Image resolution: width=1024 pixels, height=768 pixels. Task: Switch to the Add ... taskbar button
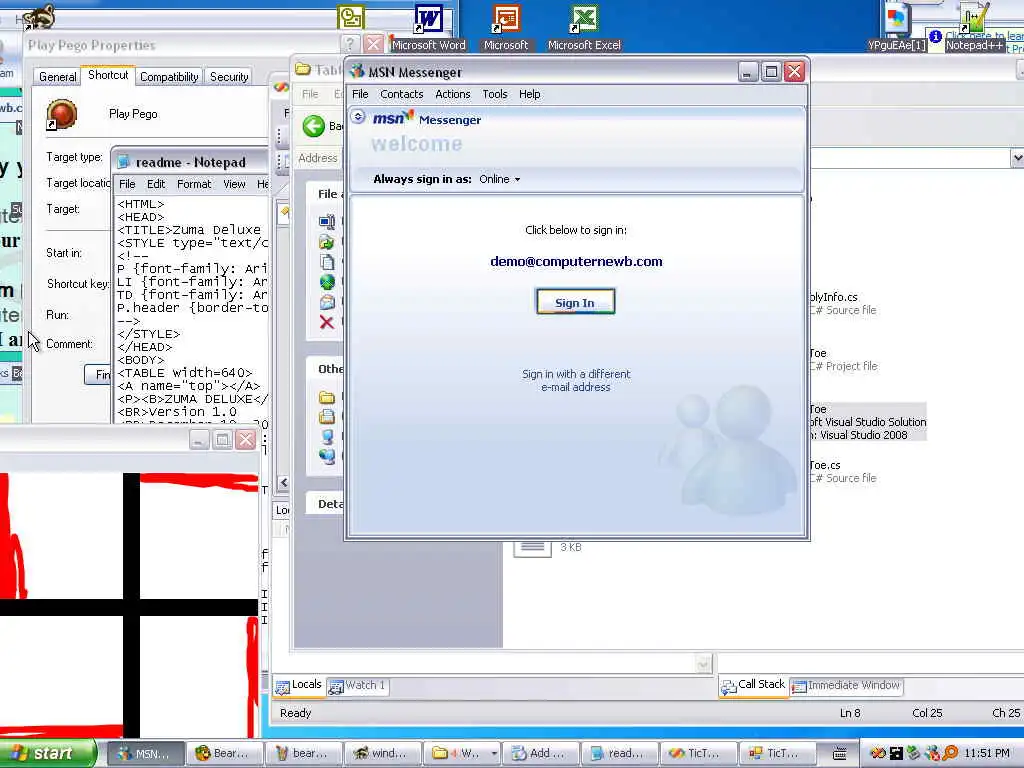541,753
